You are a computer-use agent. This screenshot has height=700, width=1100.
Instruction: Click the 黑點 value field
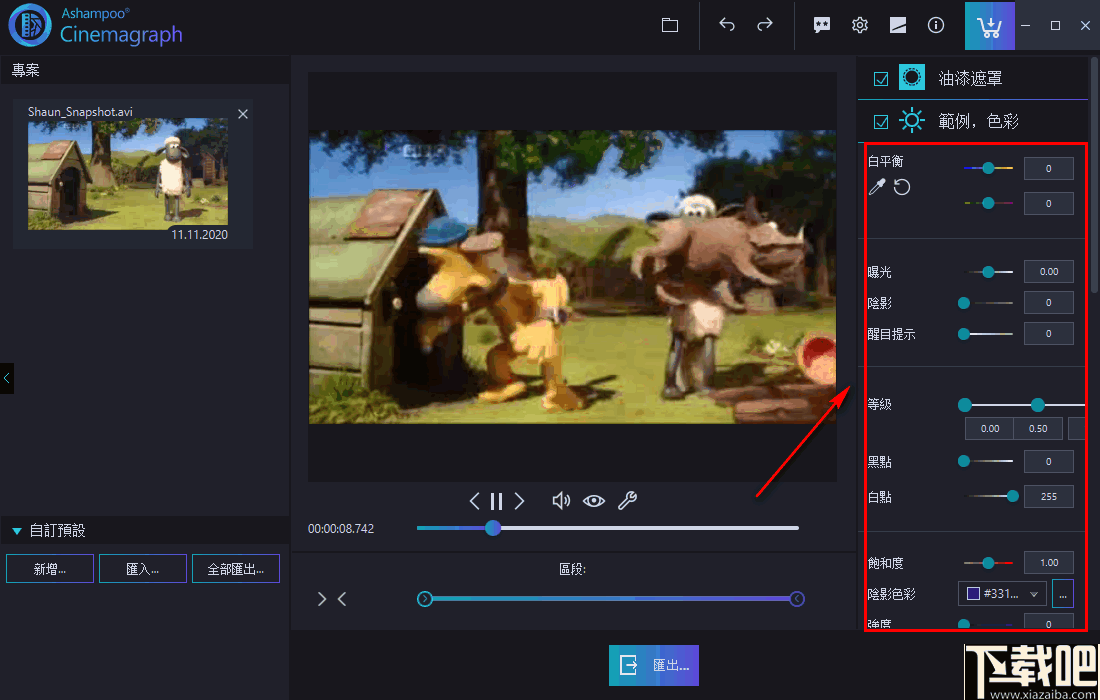pos(1049,462)
